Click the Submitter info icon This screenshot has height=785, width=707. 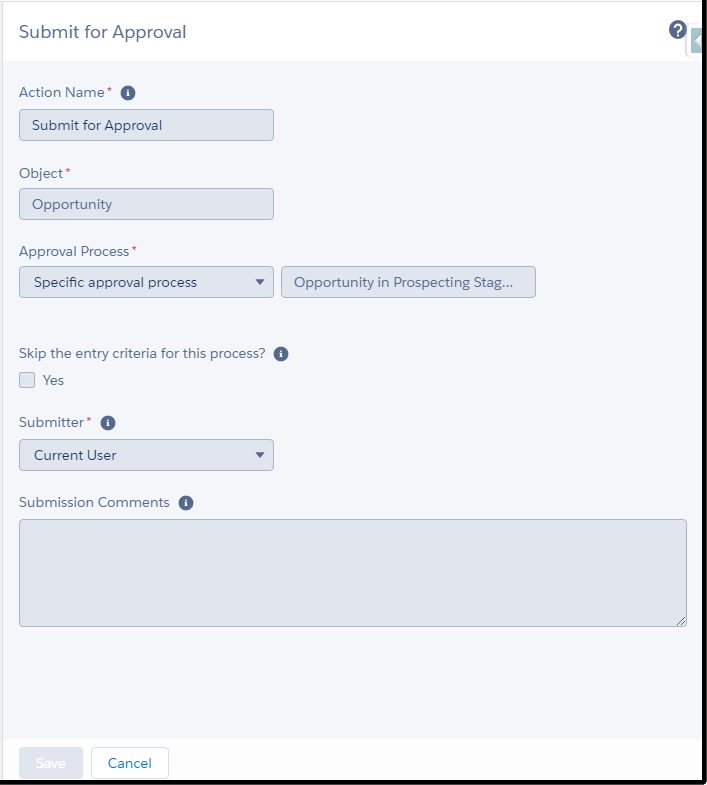108,423
